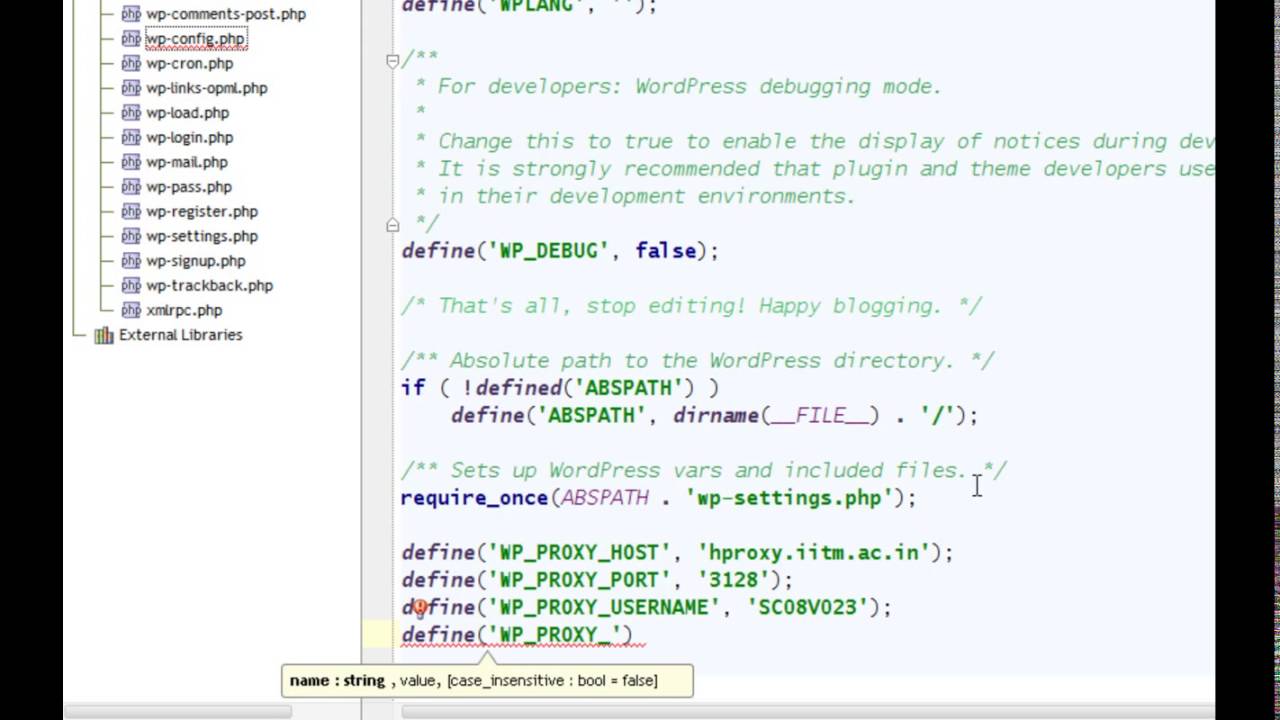
Task: Click 'hproxy.iitm.ac.in' proxy host string
Action: 815,552
